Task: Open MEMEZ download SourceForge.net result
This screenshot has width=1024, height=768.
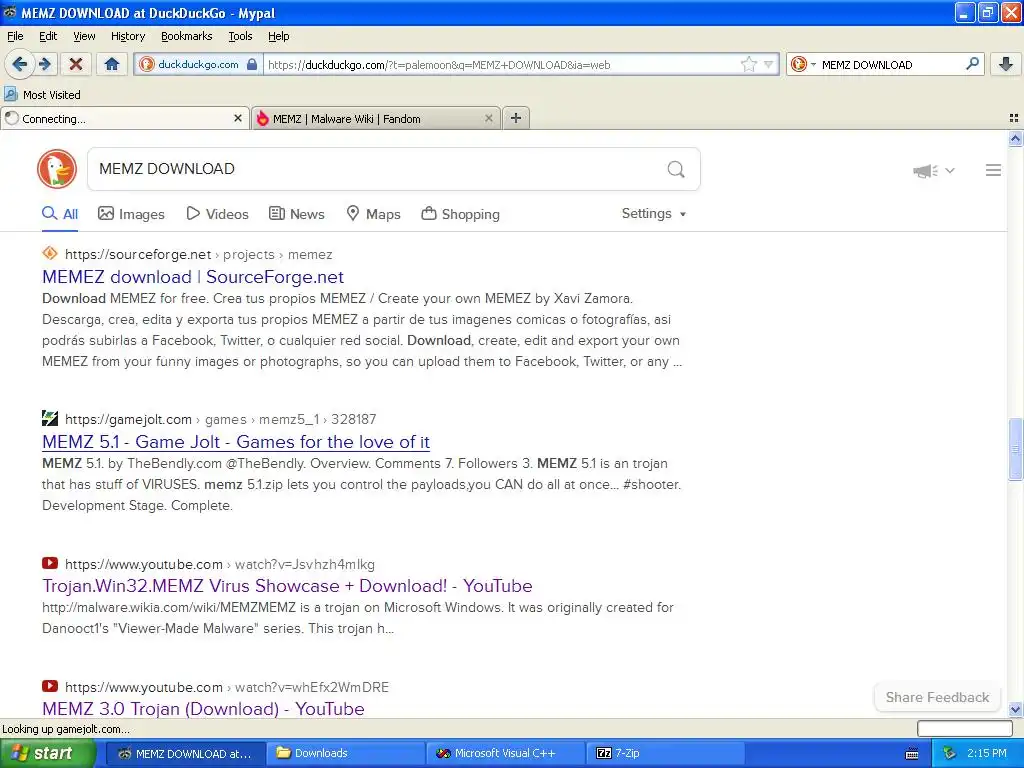Action: [x=193, y=277]
